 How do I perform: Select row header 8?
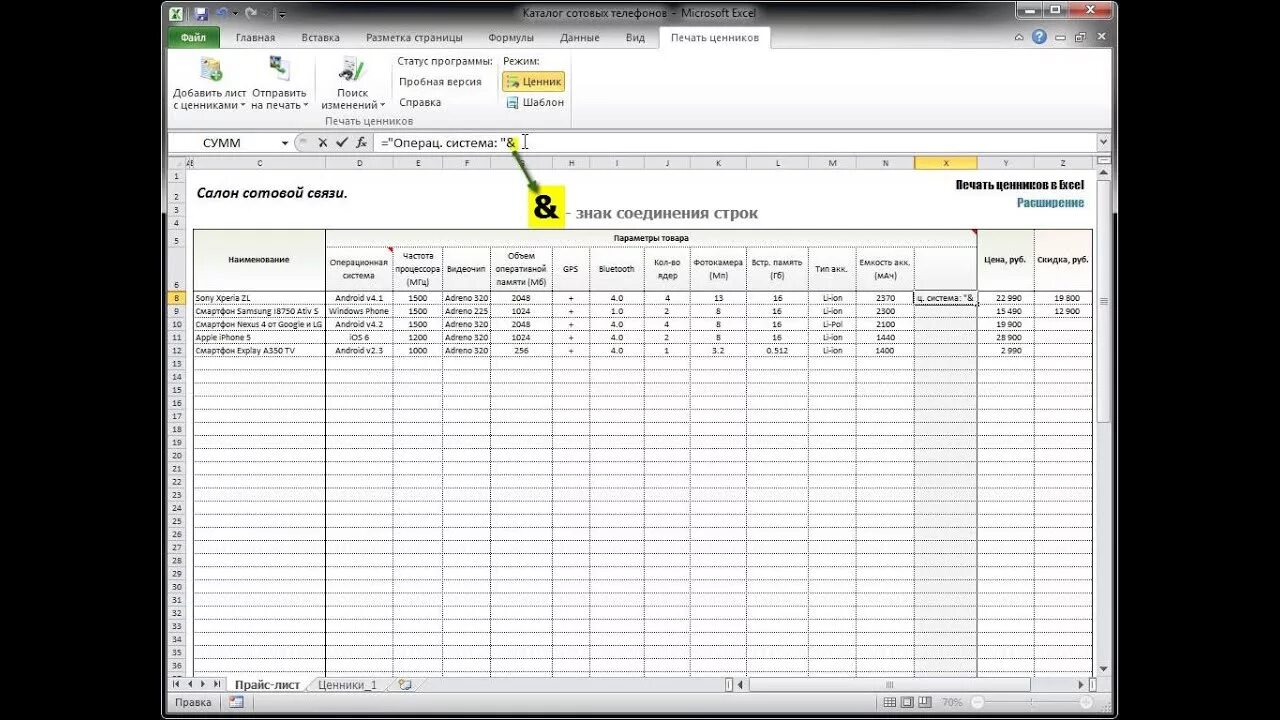[178, 298]
